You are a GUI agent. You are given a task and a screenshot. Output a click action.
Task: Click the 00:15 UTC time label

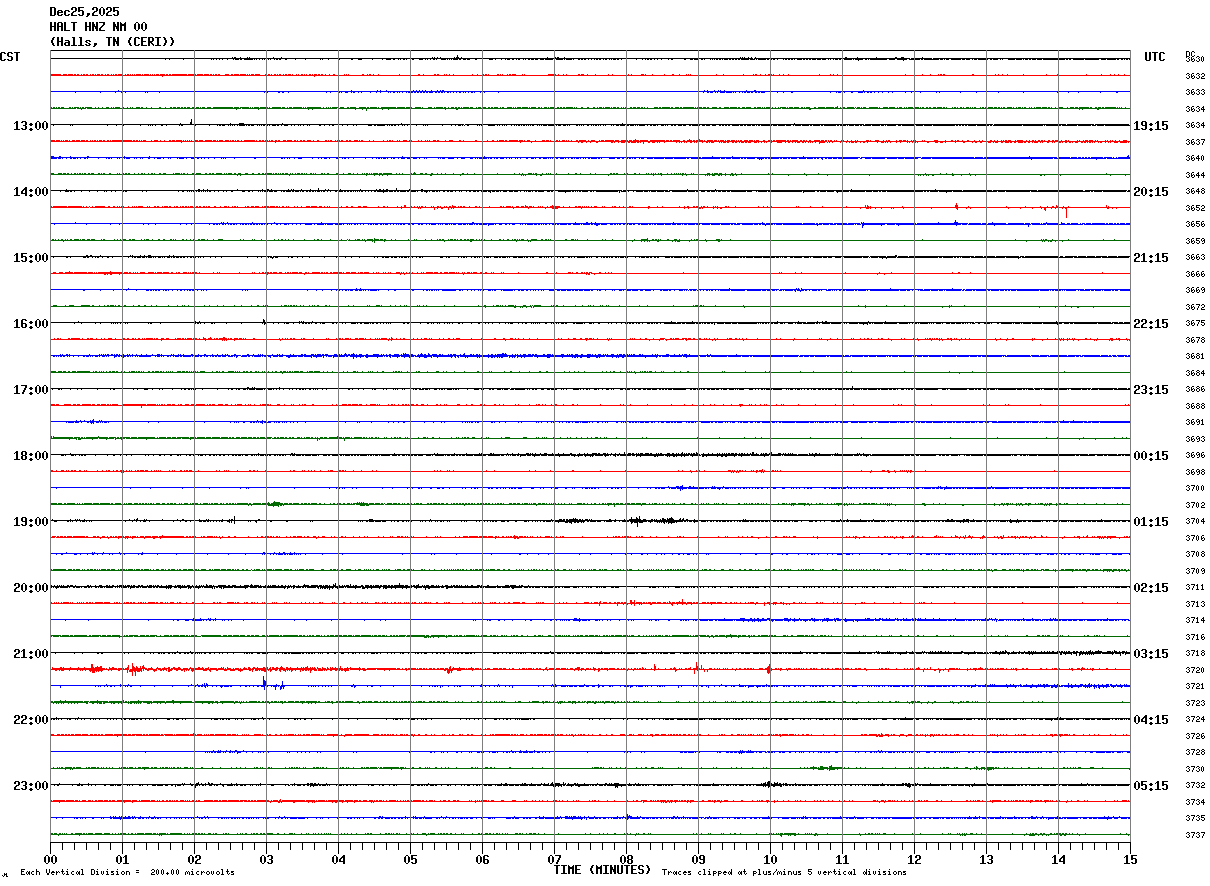pyautogui.click(x=1151, y=456)
